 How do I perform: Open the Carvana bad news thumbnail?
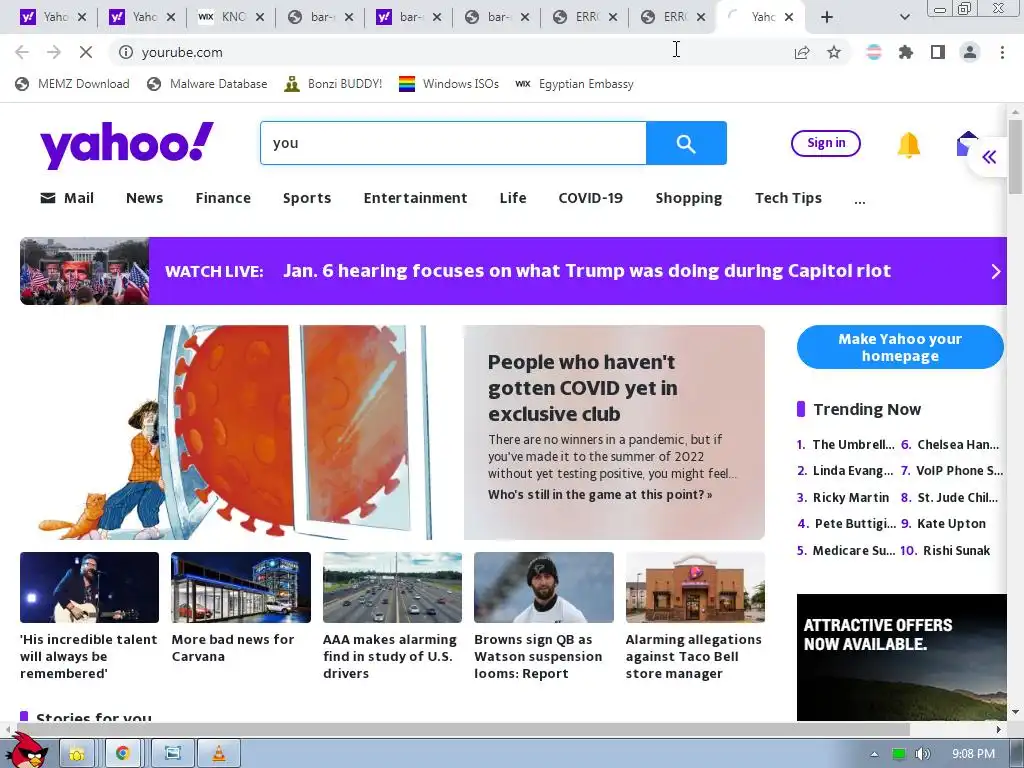[x=241, y=587]
